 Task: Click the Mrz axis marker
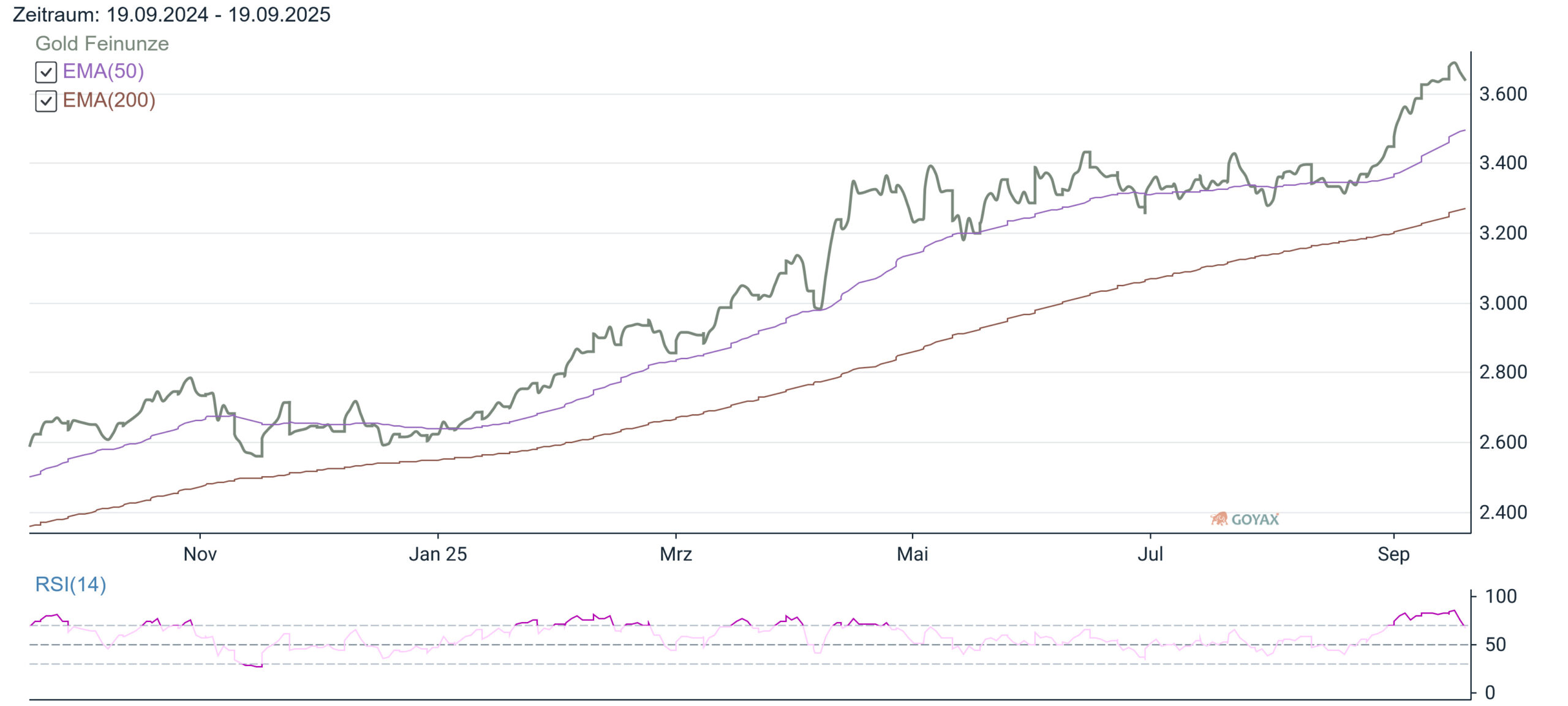point(676,554)
